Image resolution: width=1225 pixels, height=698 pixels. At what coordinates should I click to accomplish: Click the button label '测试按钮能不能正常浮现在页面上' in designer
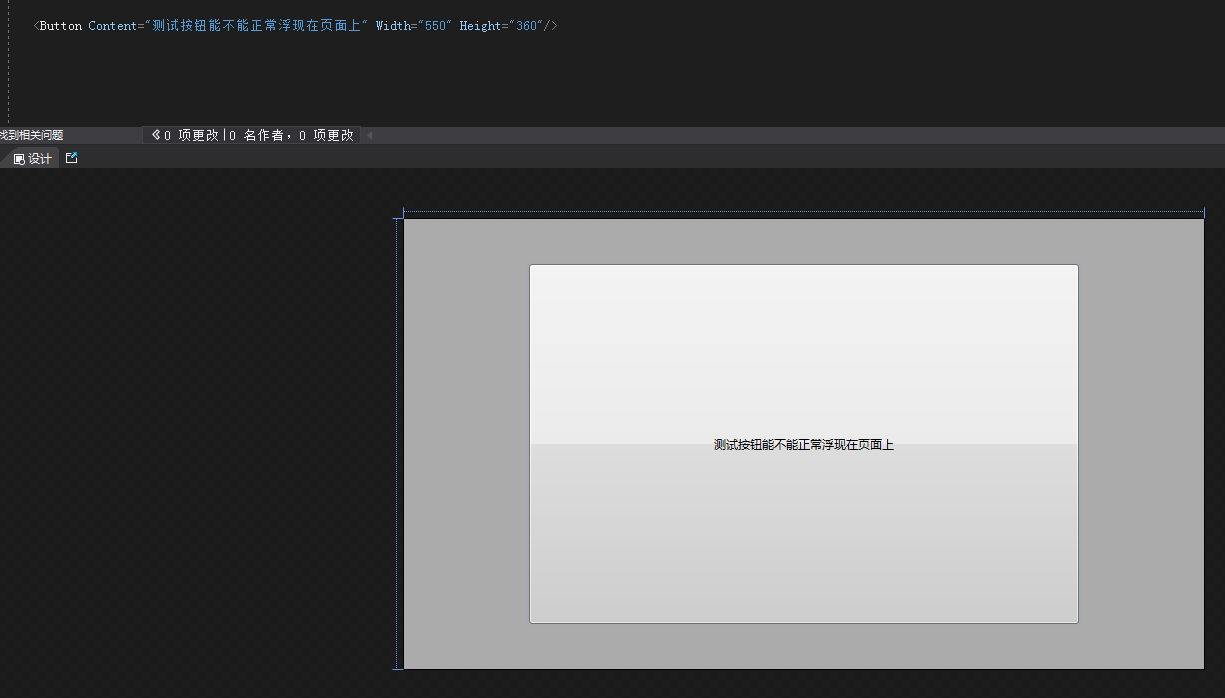pos(804,445)
